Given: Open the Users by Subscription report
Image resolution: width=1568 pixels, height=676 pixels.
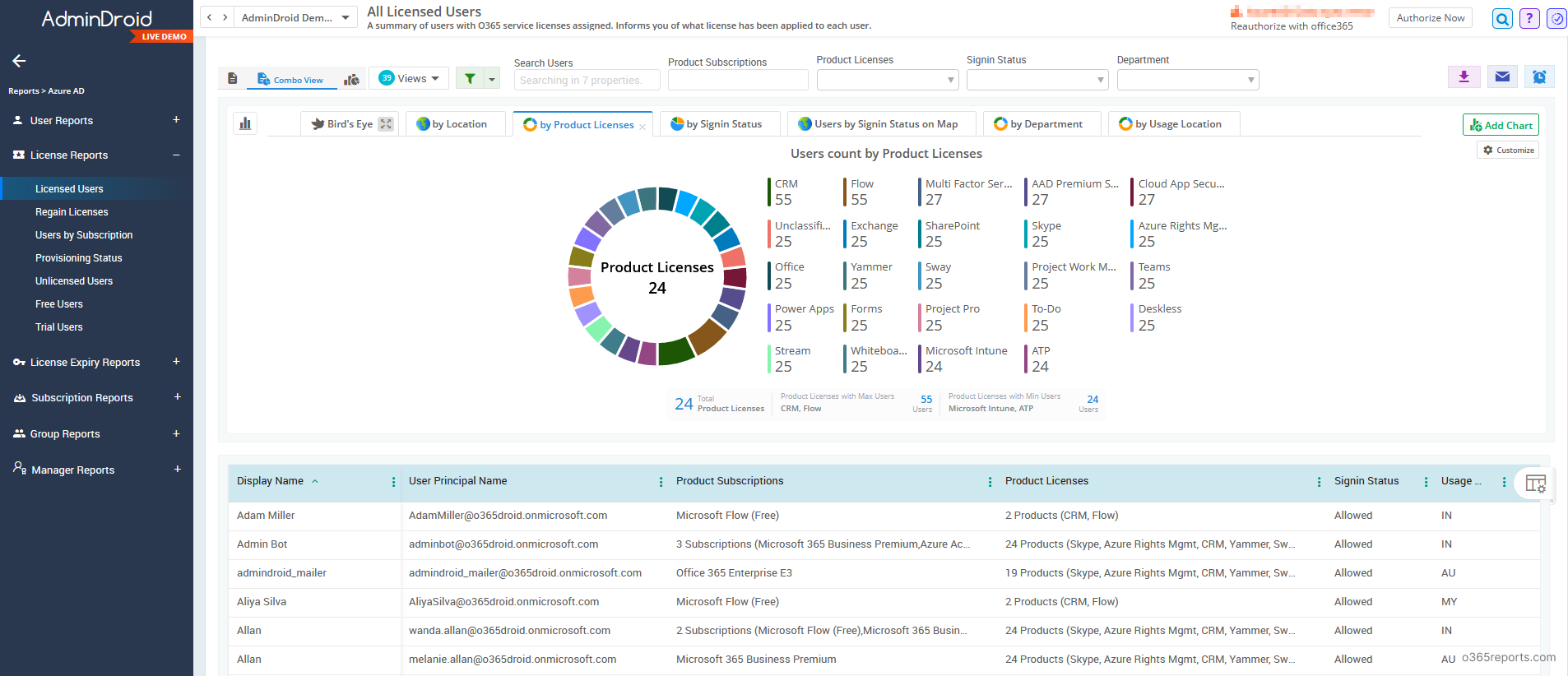Looking at the screenshot, I should pyautogui.click(x=84, y=235).
